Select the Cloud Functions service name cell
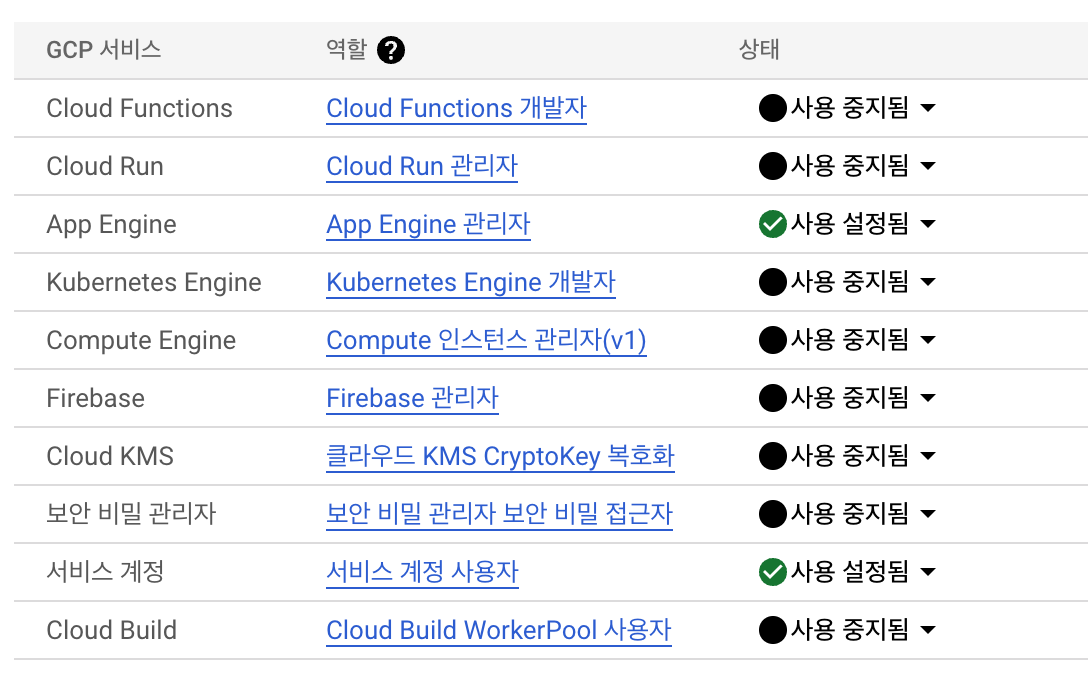 (139, 108)
